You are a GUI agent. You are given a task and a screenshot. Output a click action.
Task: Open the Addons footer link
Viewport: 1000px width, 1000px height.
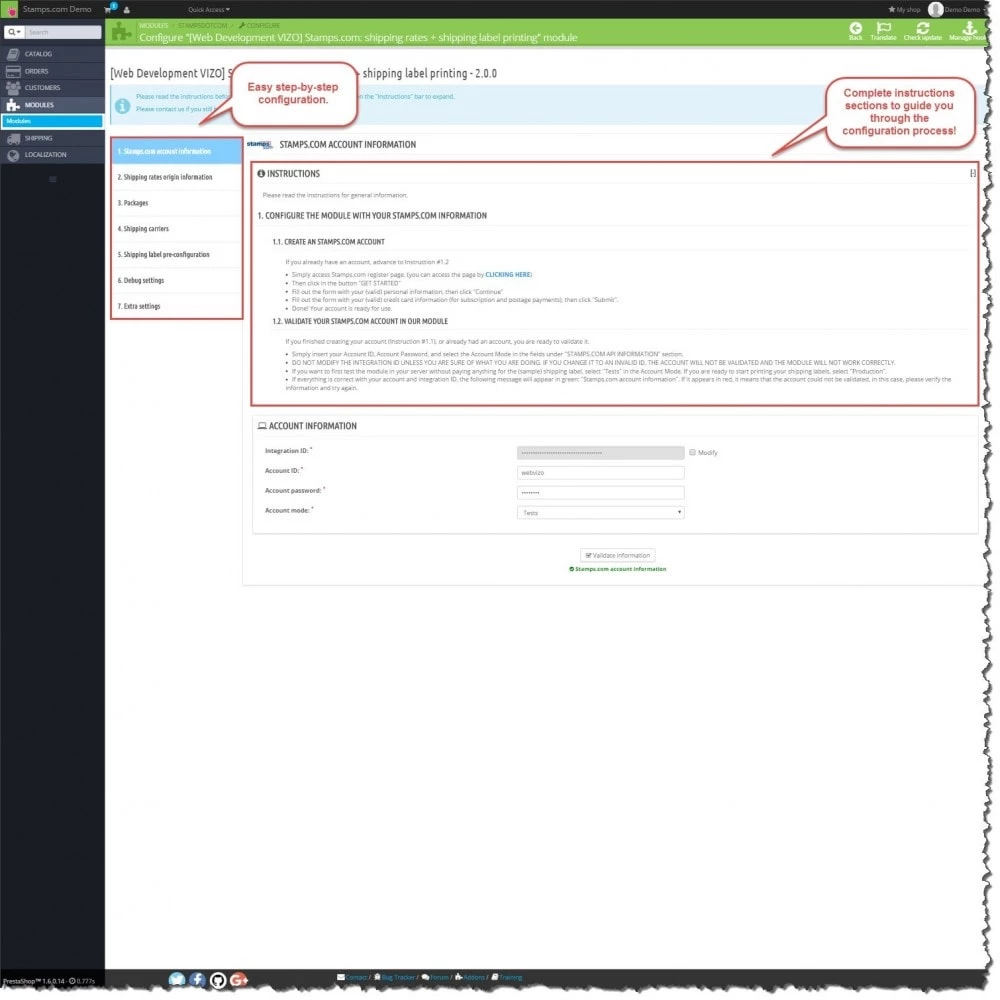pos(469,977)
